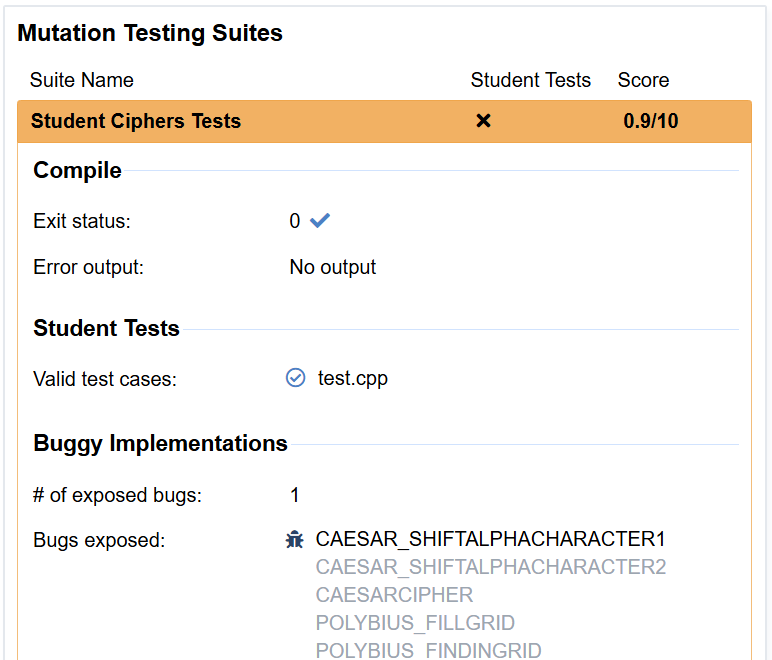Click the "No output" error output text
The image size is (772, 660).
pos(332,267)
